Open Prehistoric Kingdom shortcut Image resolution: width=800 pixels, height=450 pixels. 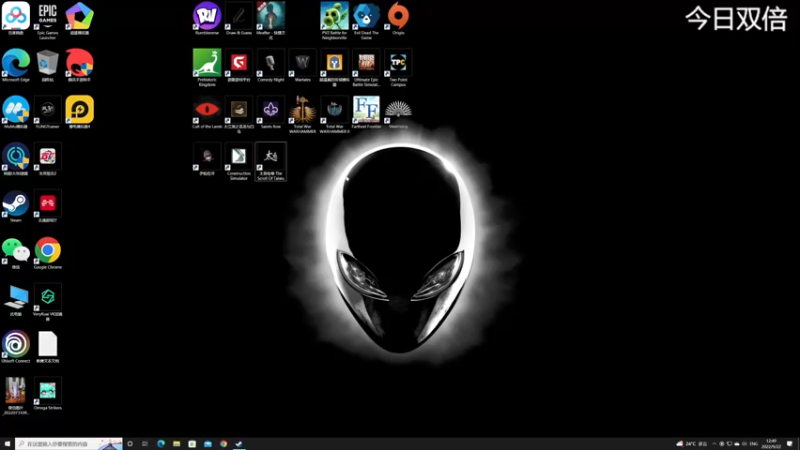pyautogui.click(x=207, y=67)
